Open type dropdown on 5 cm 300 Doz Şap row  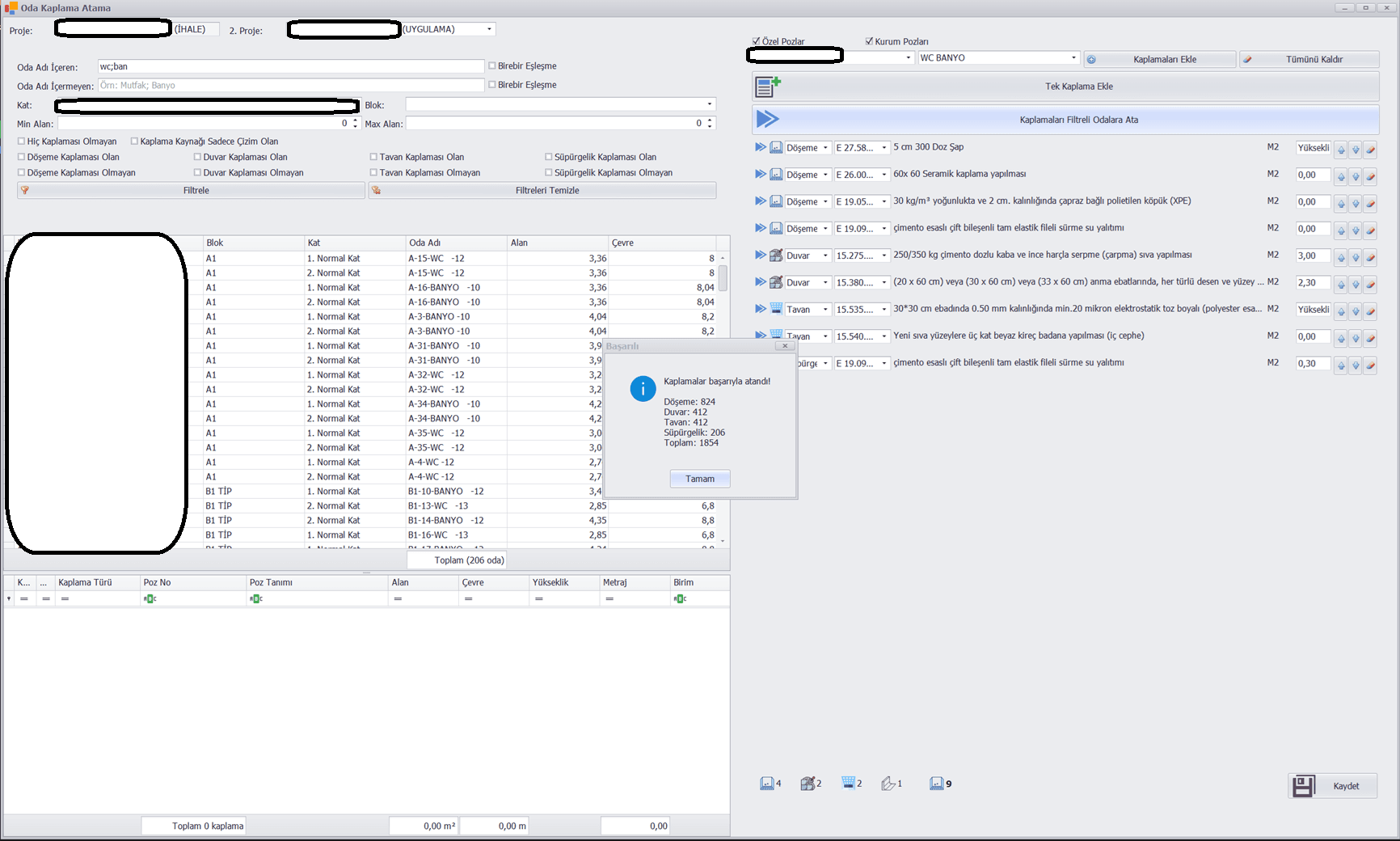point(825,148)
